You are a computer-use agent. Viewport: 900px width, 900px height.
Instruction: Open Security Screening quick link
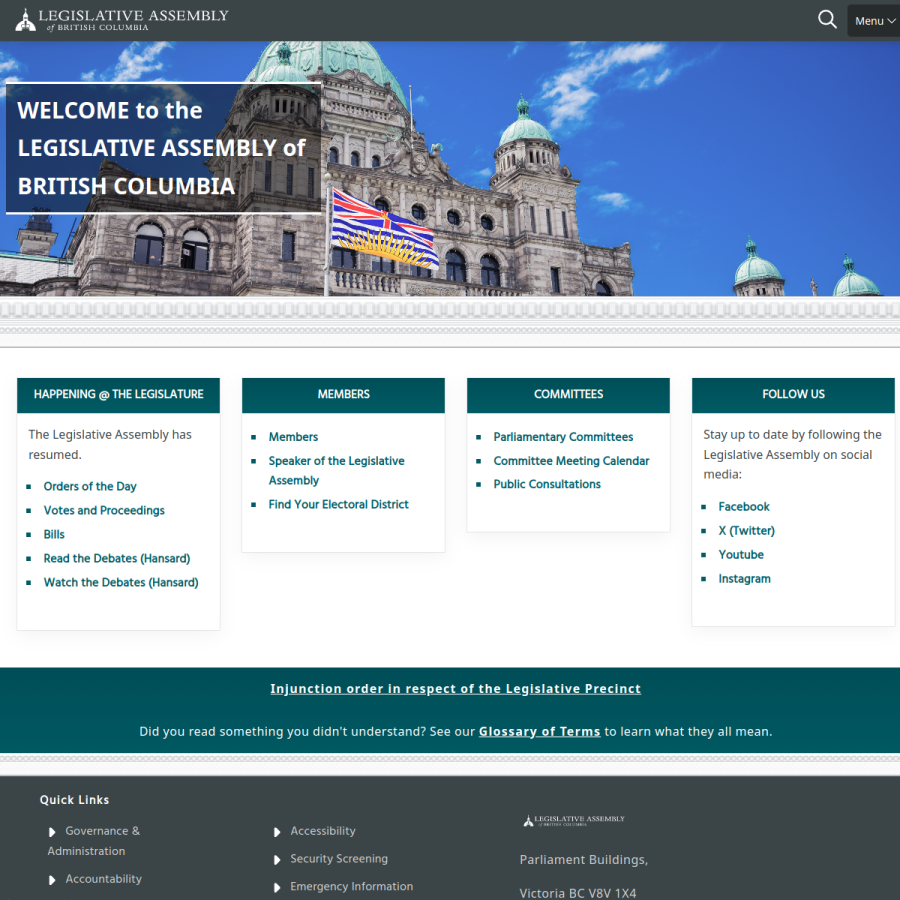[339, 859]
